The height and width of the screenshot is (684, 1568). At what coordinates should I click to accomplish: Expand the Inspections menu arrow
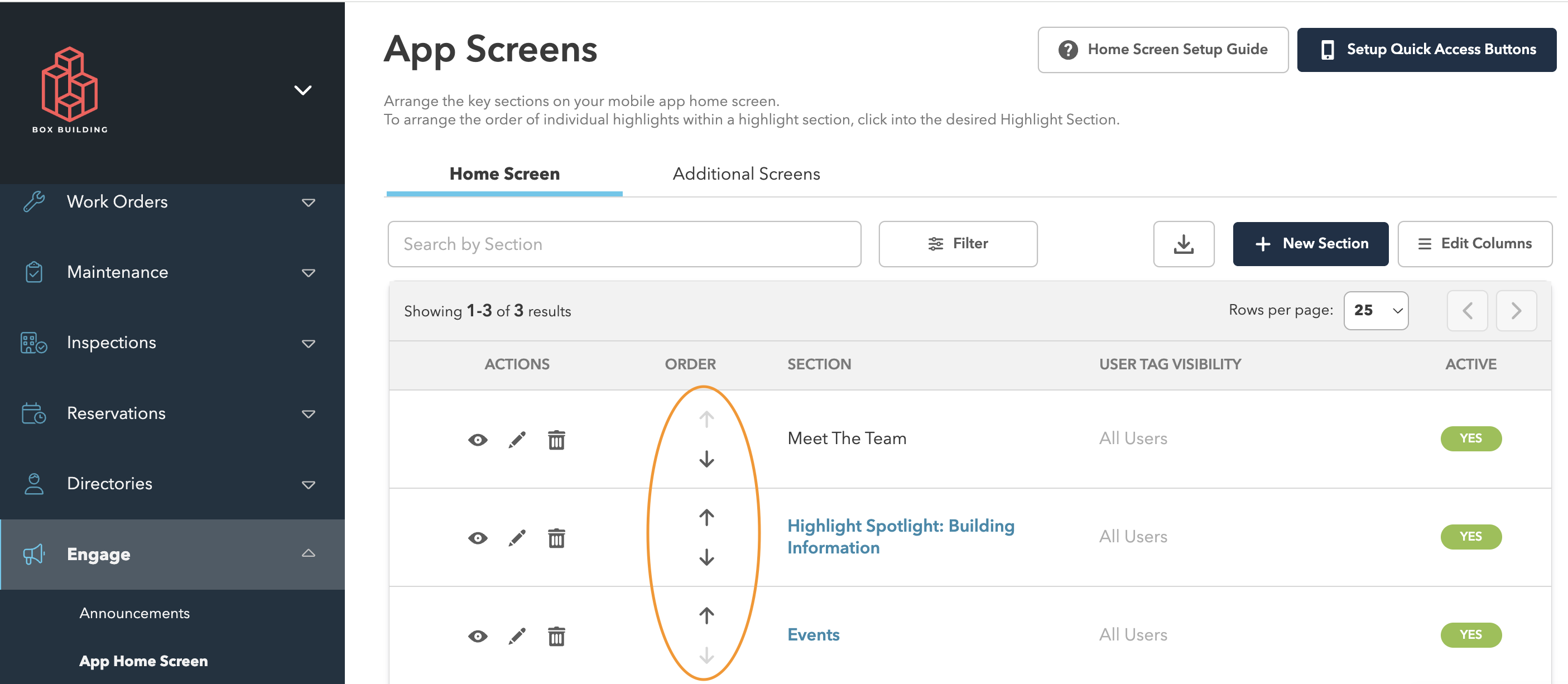309,343
